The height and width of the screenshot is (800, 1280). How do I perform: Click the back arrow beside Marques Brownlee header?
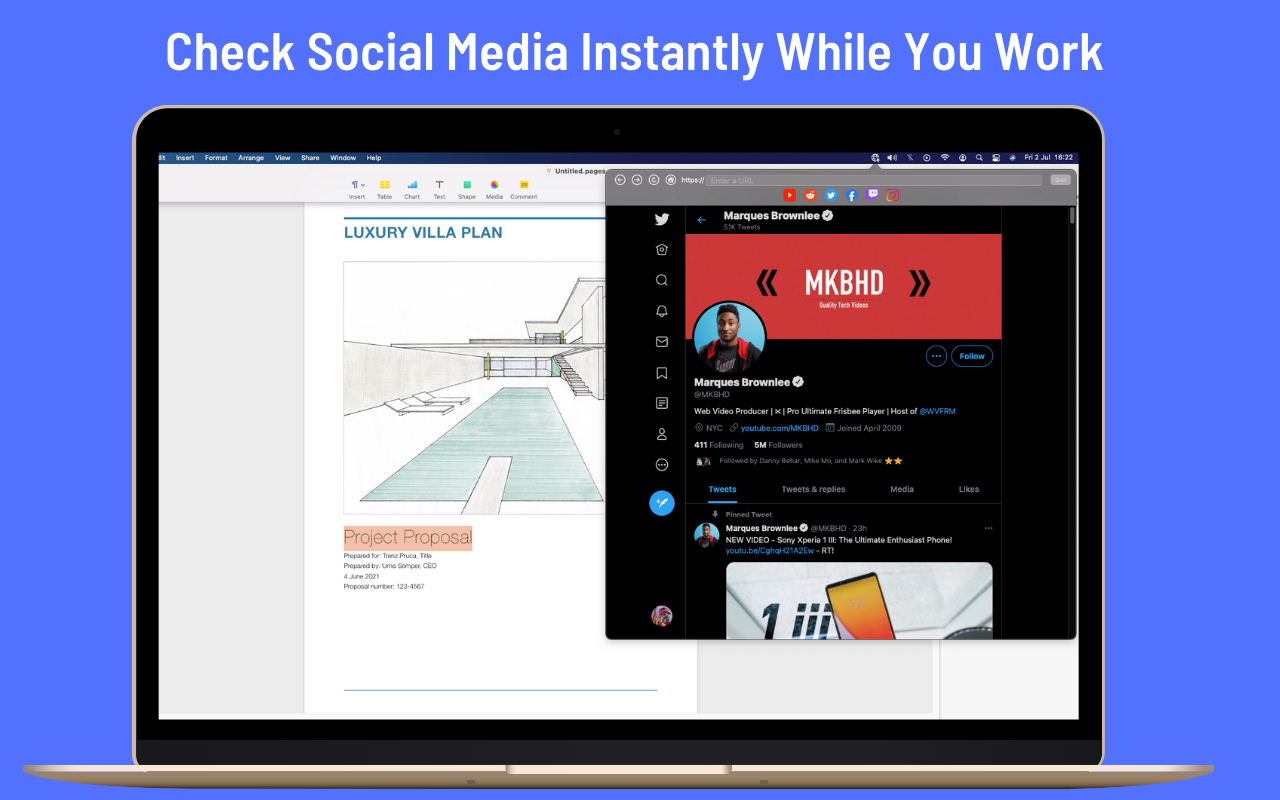pos(702,220)
